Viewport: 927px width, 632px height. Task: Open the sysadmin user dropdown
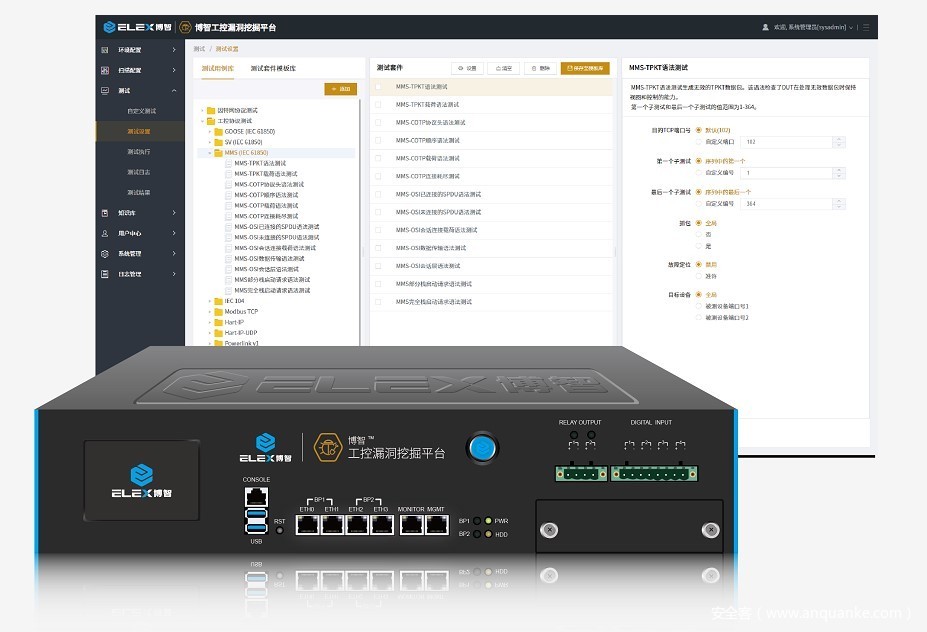click(x=810, y=27)
